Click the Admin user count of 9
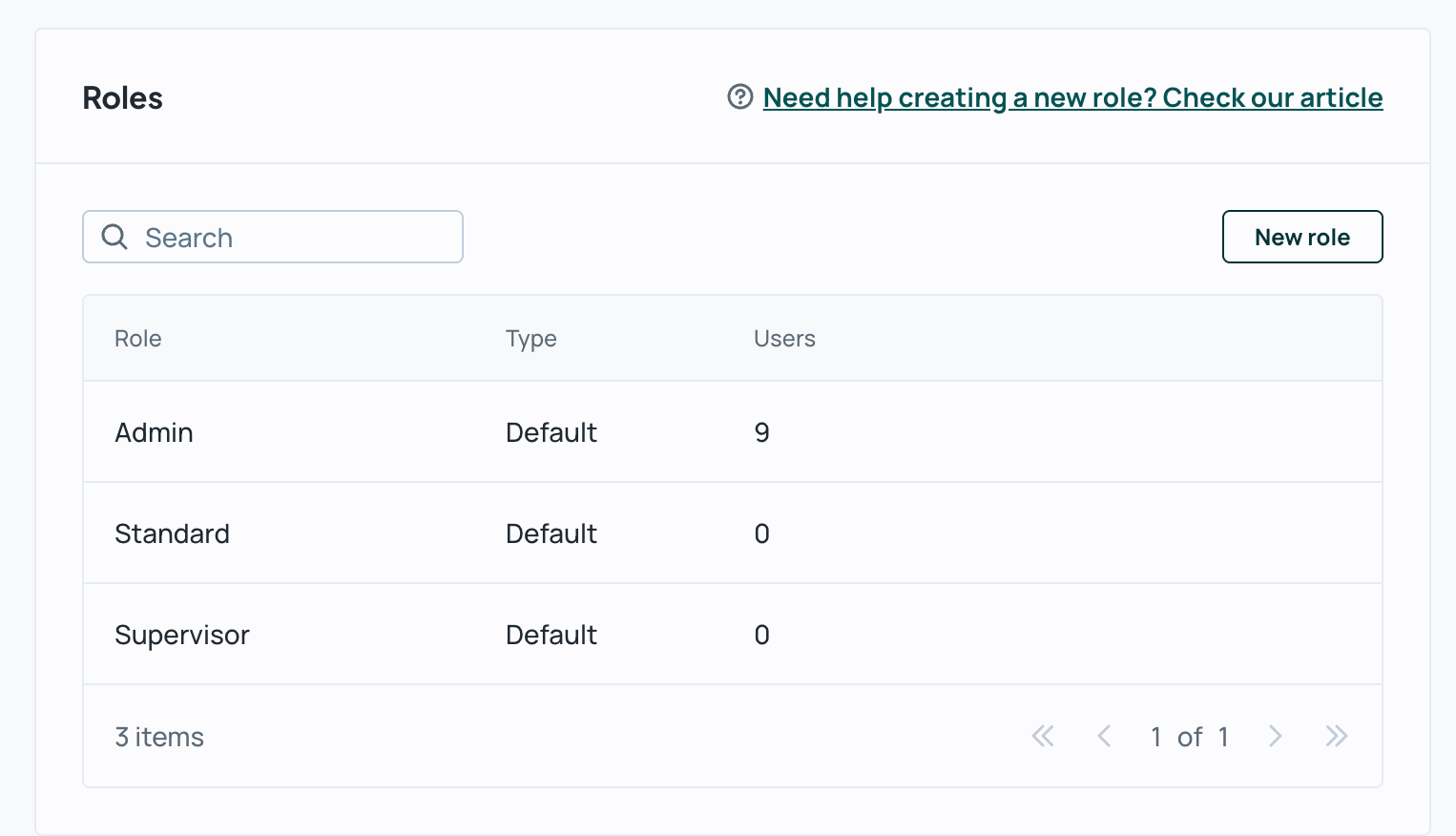Image resolution: width=1456 pixels, height=836 pixels. click(761, 432)
